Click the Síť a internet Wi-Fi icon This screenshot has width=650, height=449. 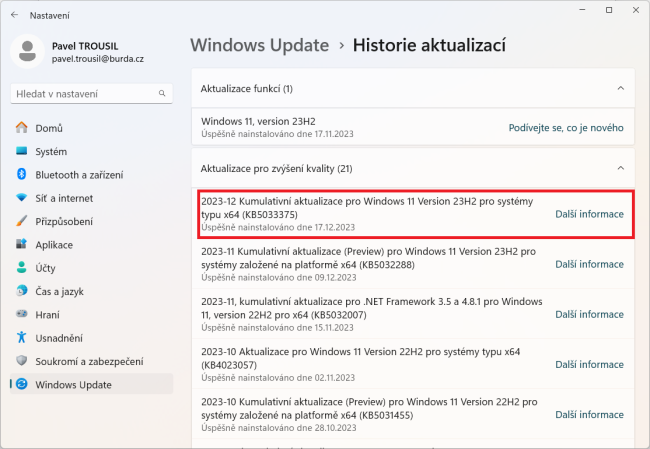(x=22, y=197)
